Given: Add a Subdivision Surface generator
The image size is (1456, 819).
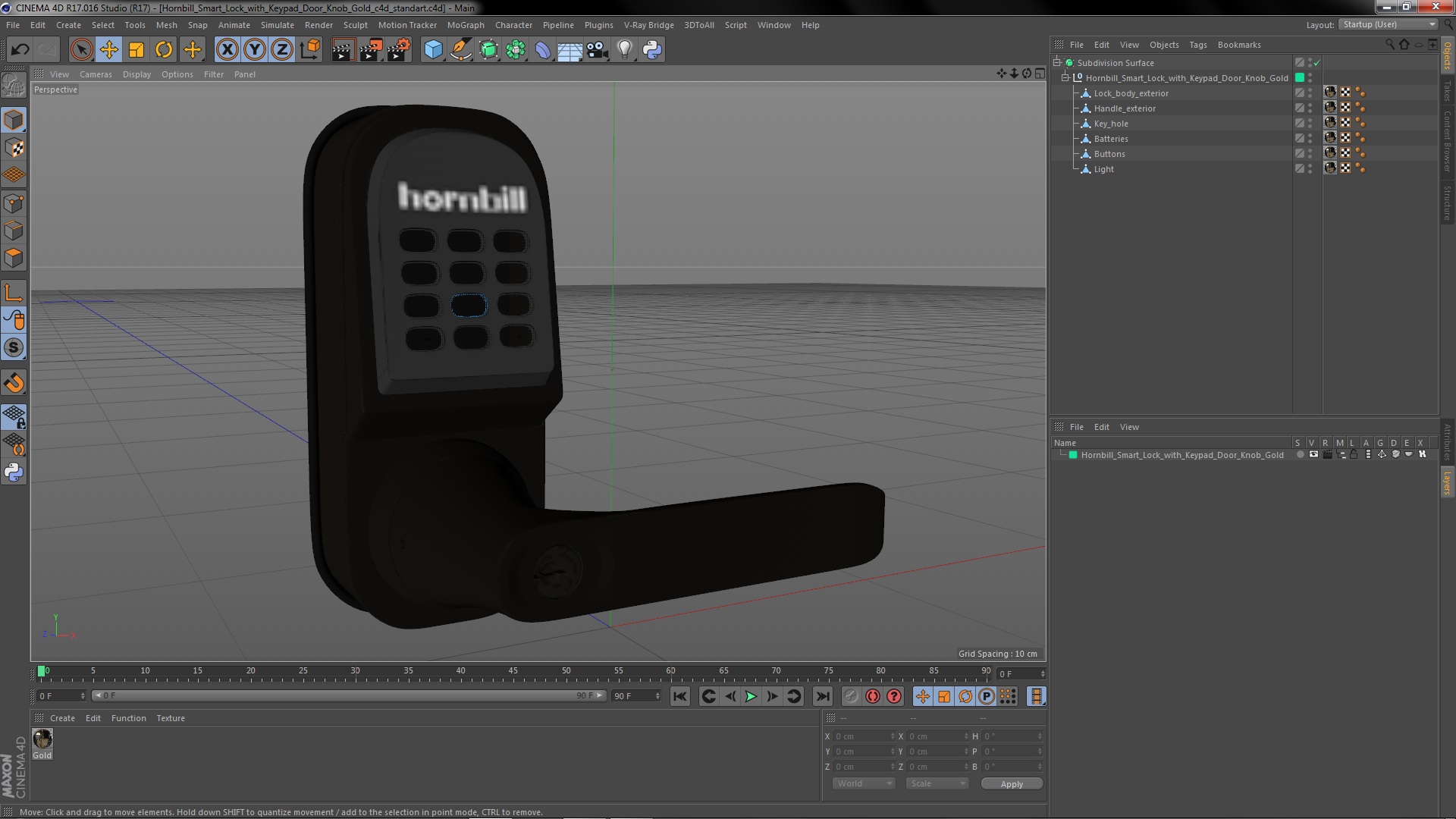Looking at the screenshot, I should (x=488, y=50).
